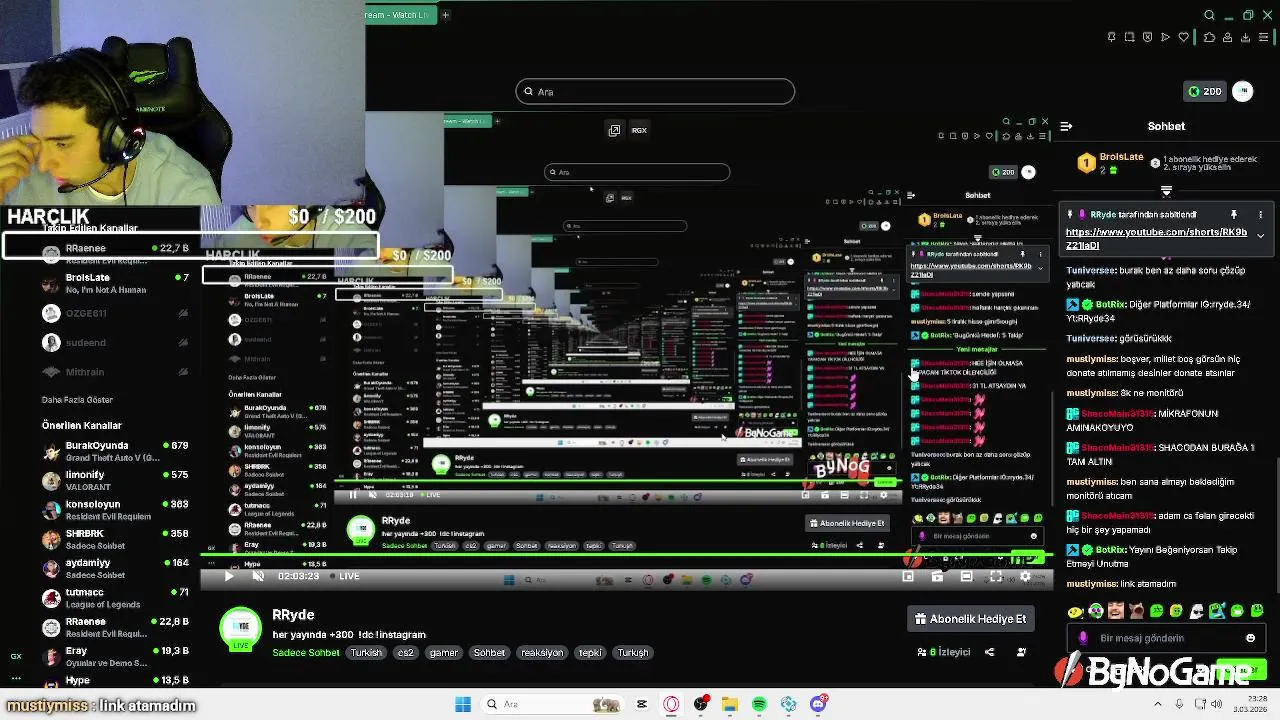The height and width of the screenshot is (720, 1280).
Task: Open the browser easy setup menu icon
Action: pos(1264,37)
